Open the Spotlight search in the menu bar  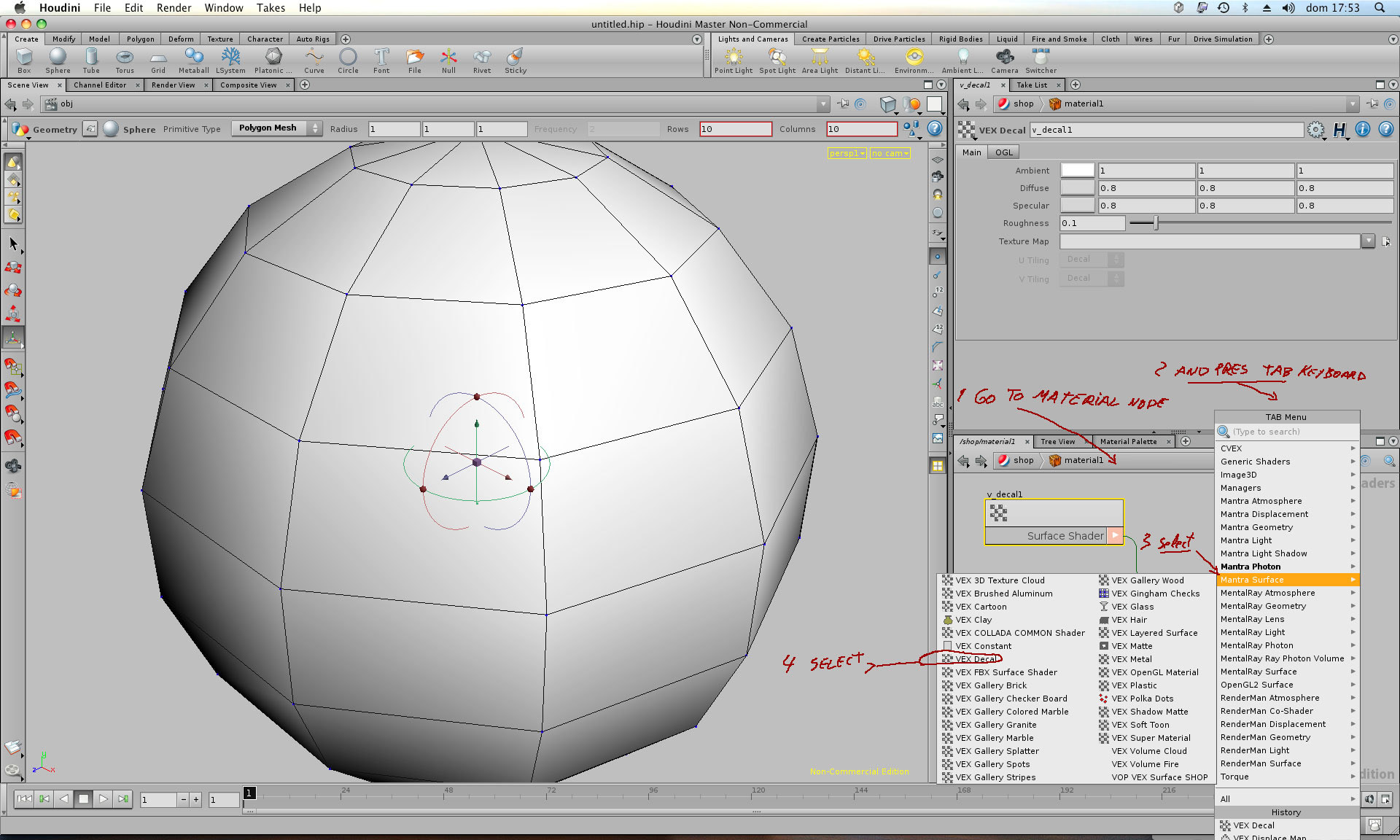tap(1380, 8)
